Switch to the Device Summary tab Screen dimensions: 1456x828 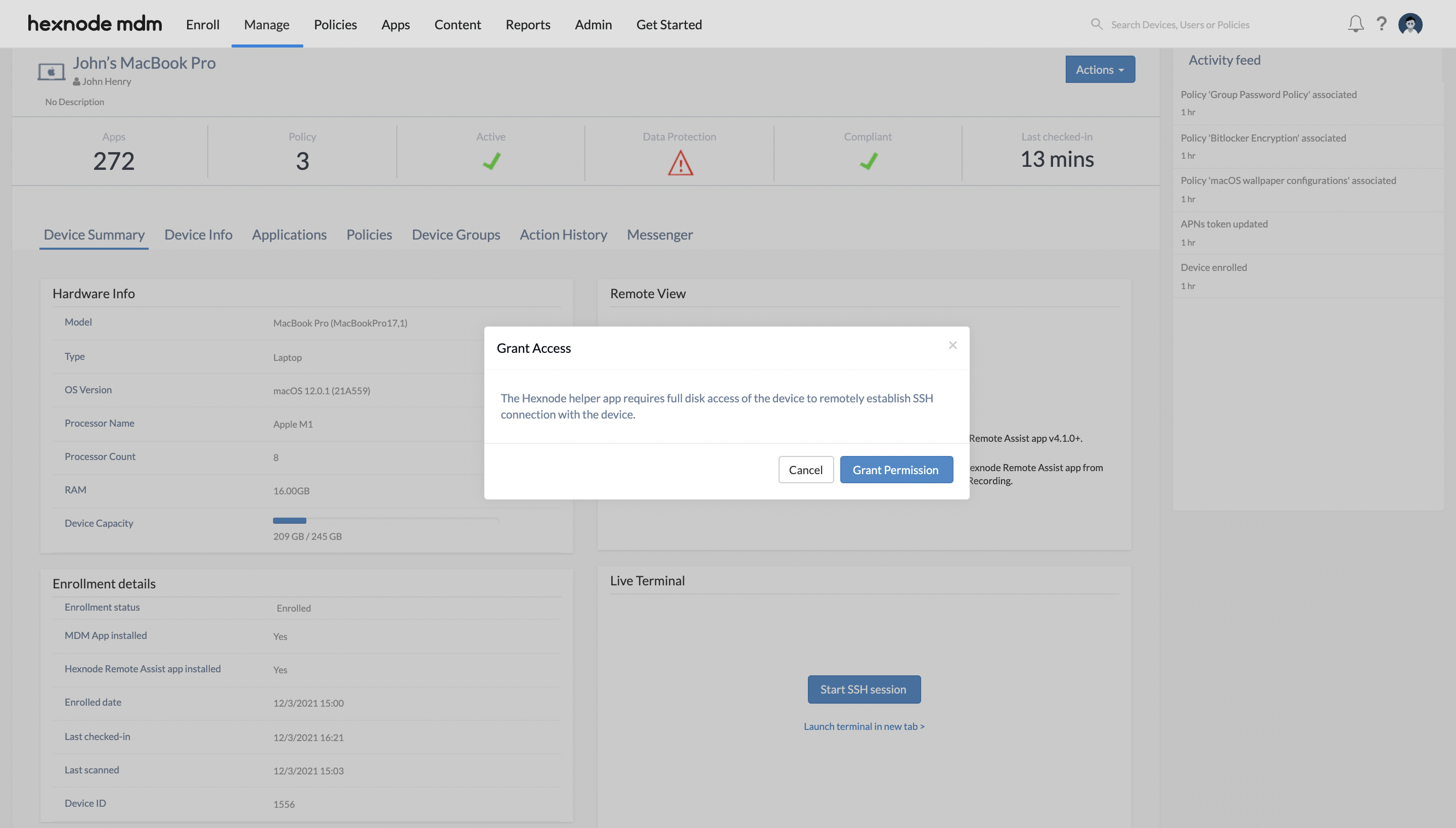(94, 235)
